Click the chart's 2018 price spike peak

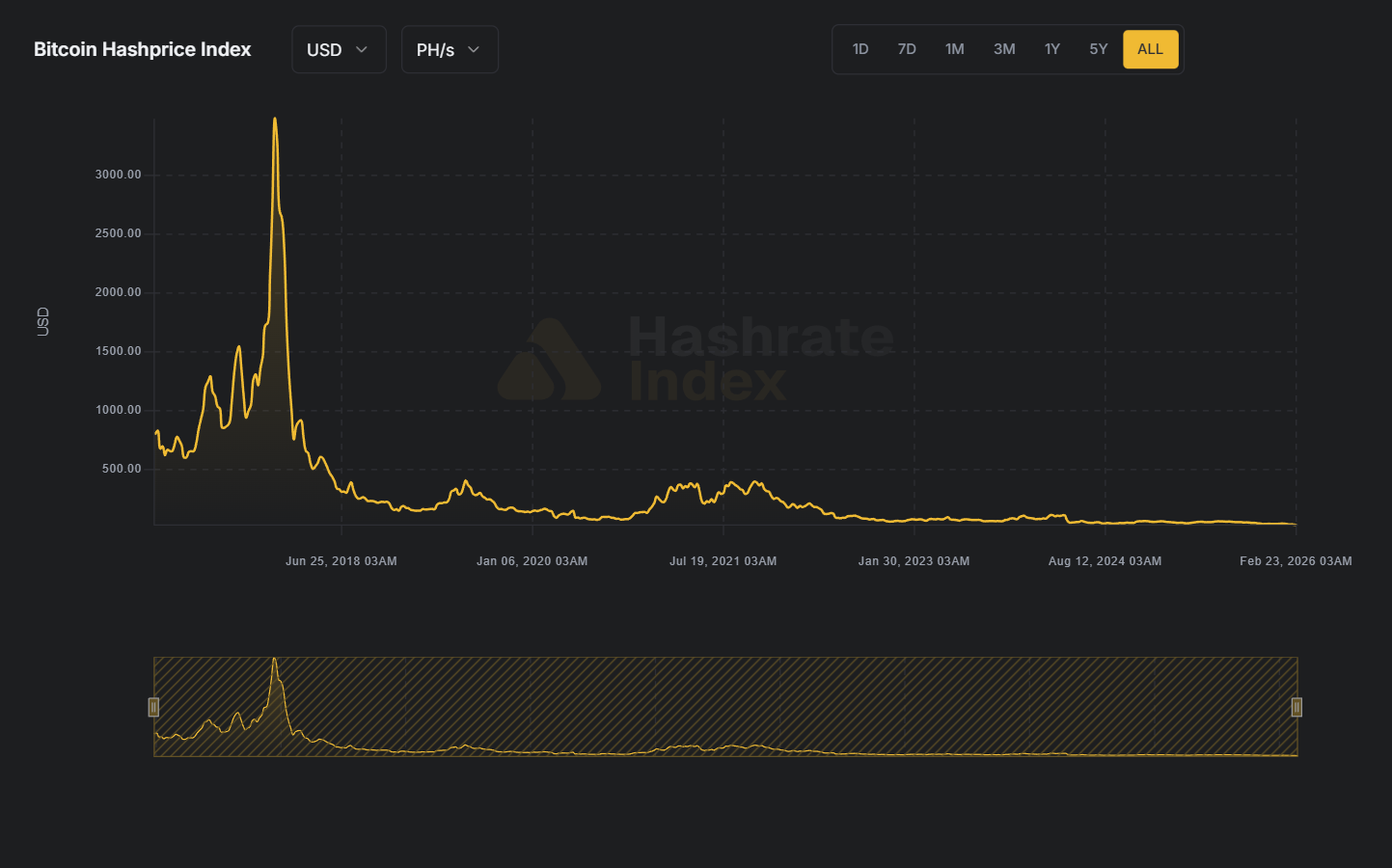[x=276, y=119]
